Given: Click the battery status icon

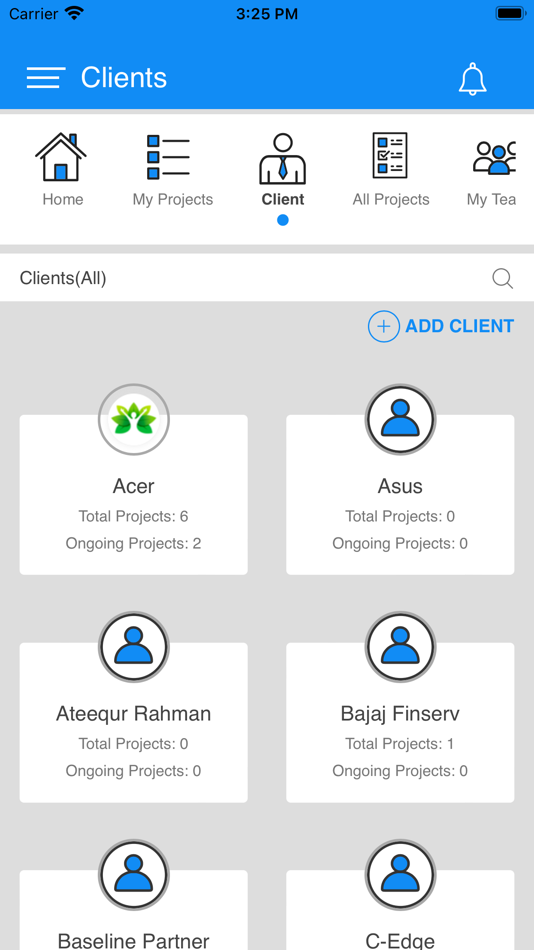Looking at the screenshot, I should [510, 13].
